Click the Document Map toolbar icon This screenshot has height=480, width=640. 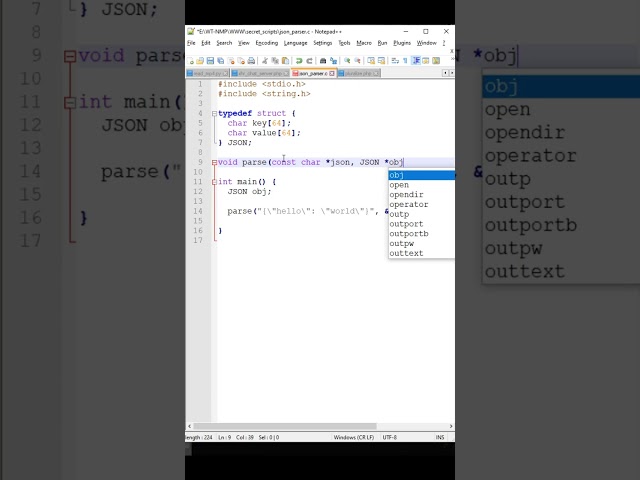coord(436,61)
